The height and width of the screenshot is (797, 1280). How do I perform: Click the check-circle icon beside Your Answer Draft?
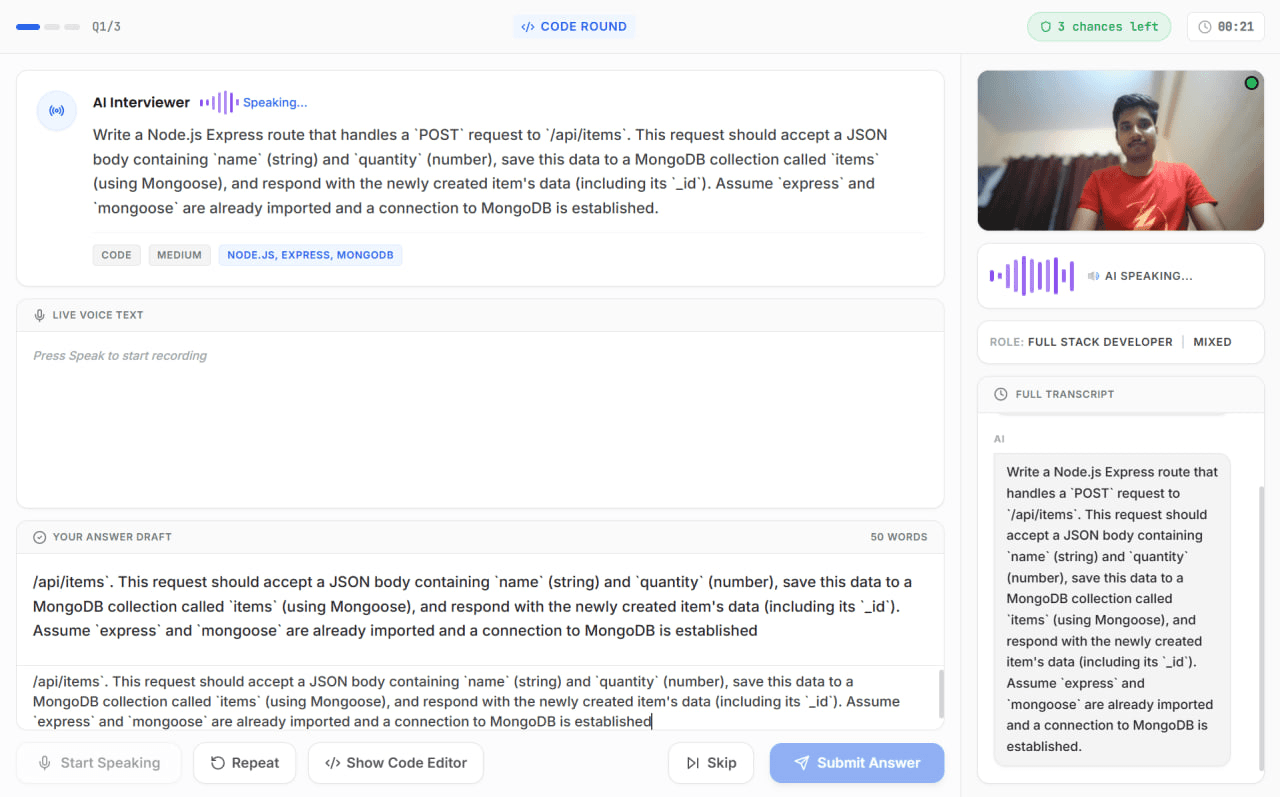(40, 537)
